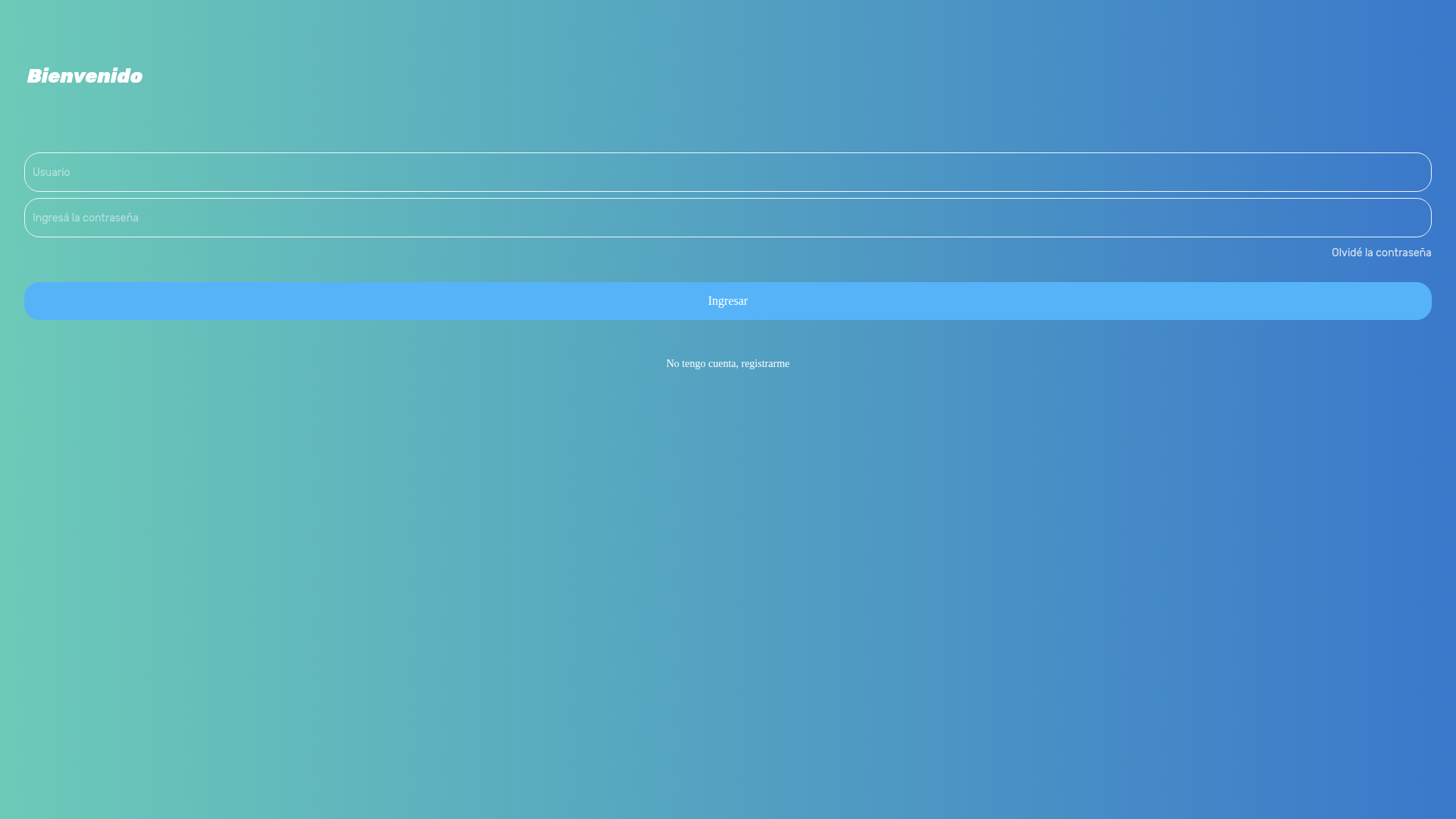Click the Bienvenido heading text
The width and height of the screenshot is (1456, 819).
[85, 76]
